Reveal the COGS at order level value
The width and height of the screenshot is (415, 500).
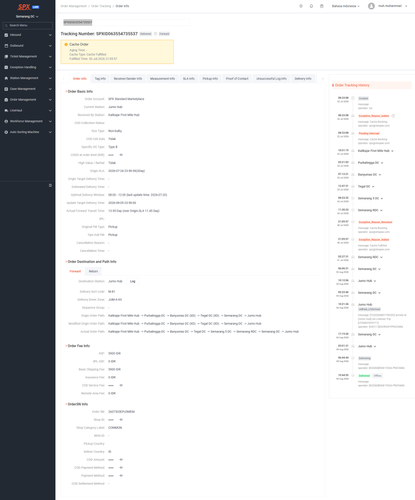121,155
